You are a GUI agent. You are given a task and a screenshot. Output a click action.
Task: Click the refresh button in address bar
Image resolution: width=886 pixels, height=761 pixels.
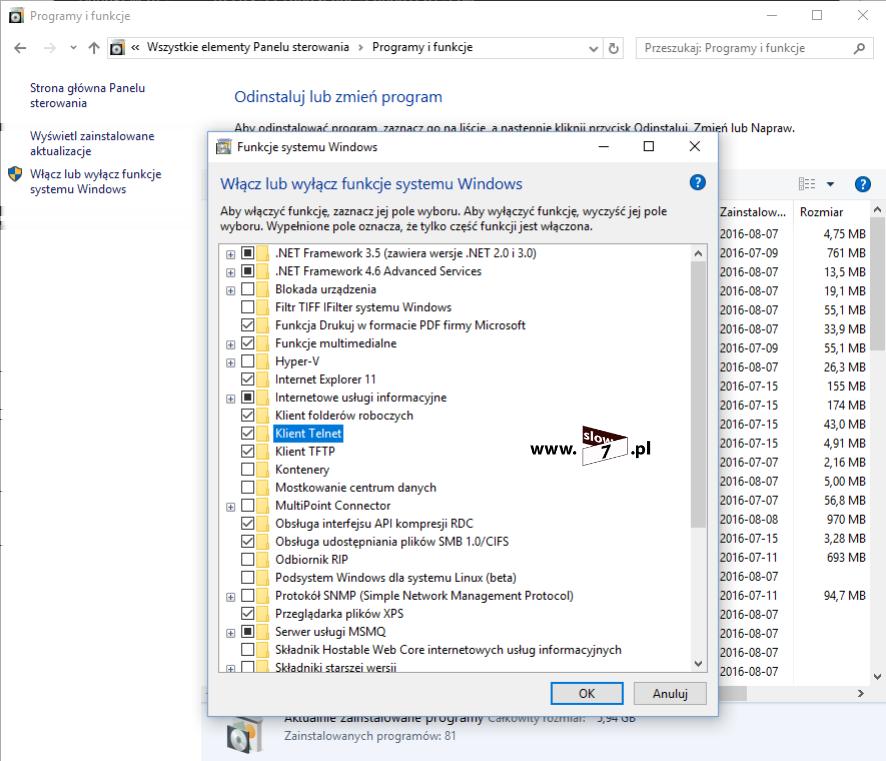(614, 49)
